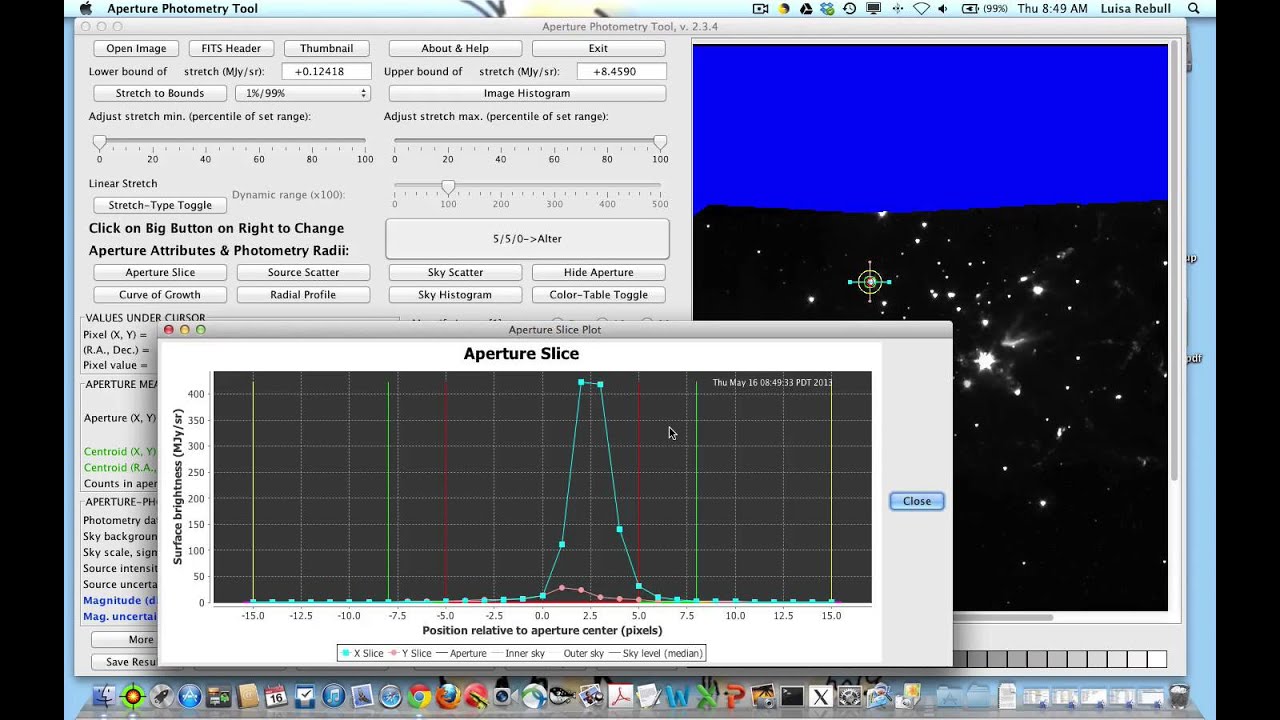
Task: Click the stretch min slider handle
Action: pyautogui.click(x=99, y=143)
